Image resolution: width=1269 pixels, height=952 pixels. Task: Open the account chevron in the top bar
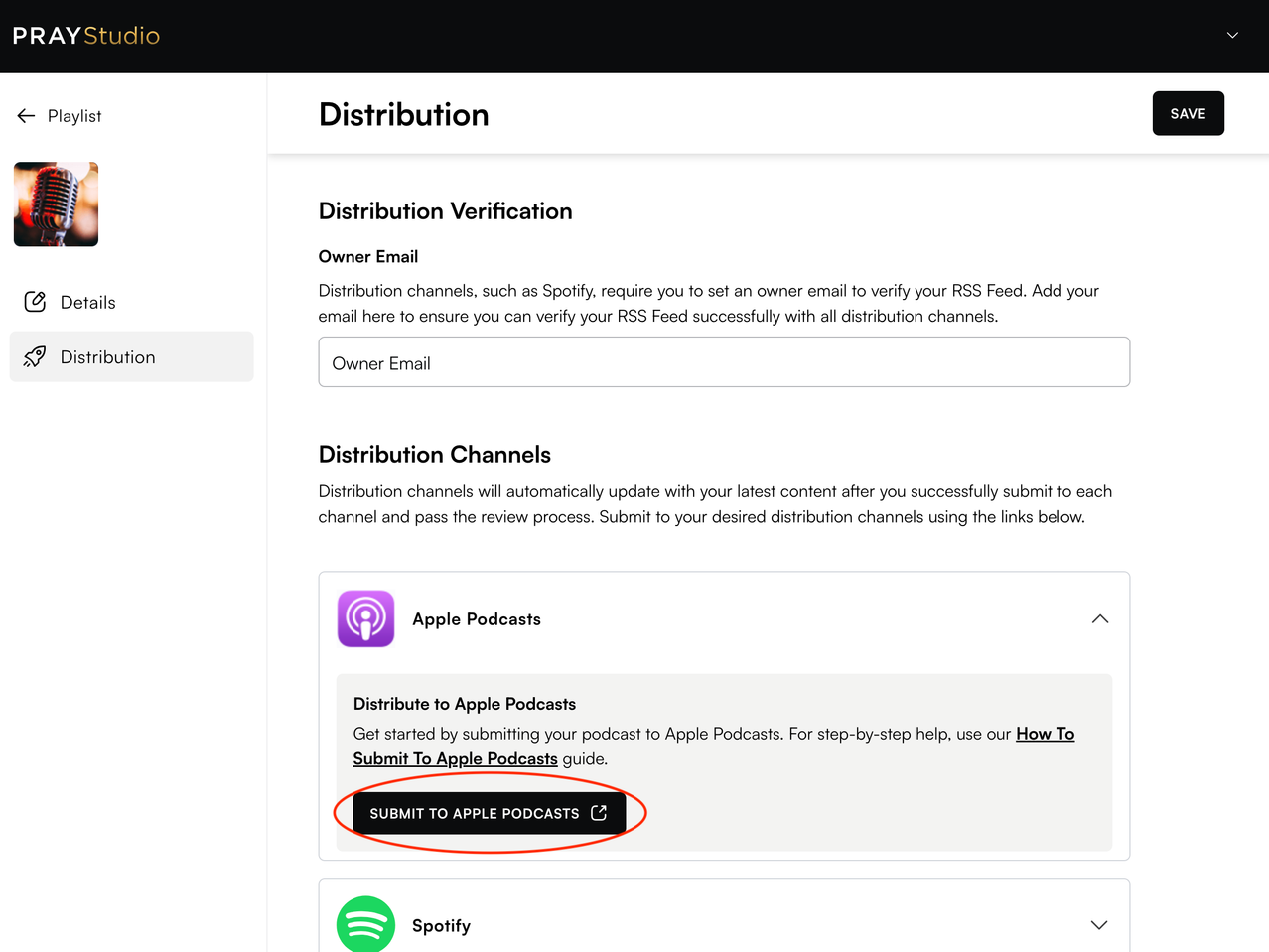(1232, 35)
